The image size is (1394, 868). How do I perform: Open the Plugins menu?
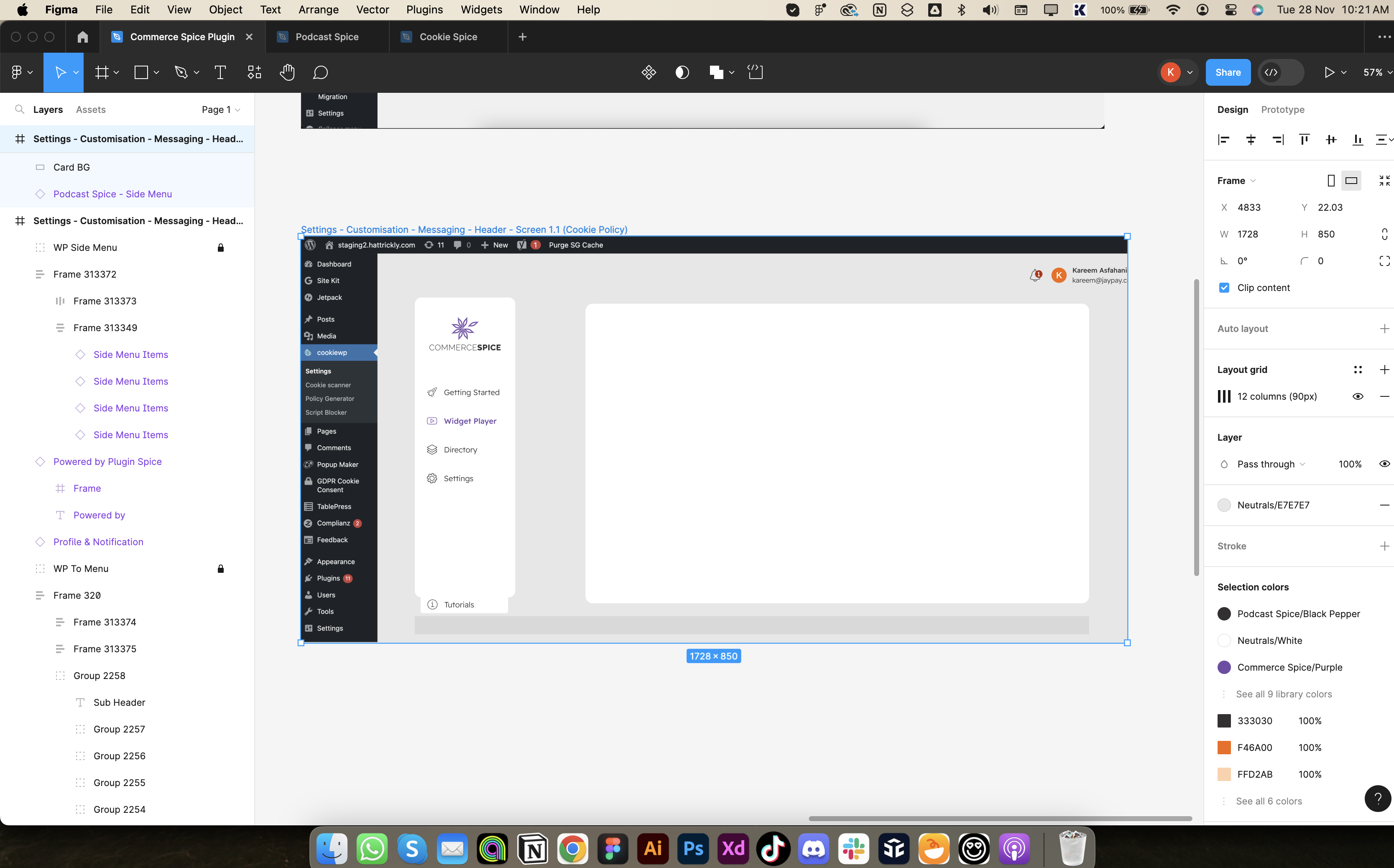(424, 10)
